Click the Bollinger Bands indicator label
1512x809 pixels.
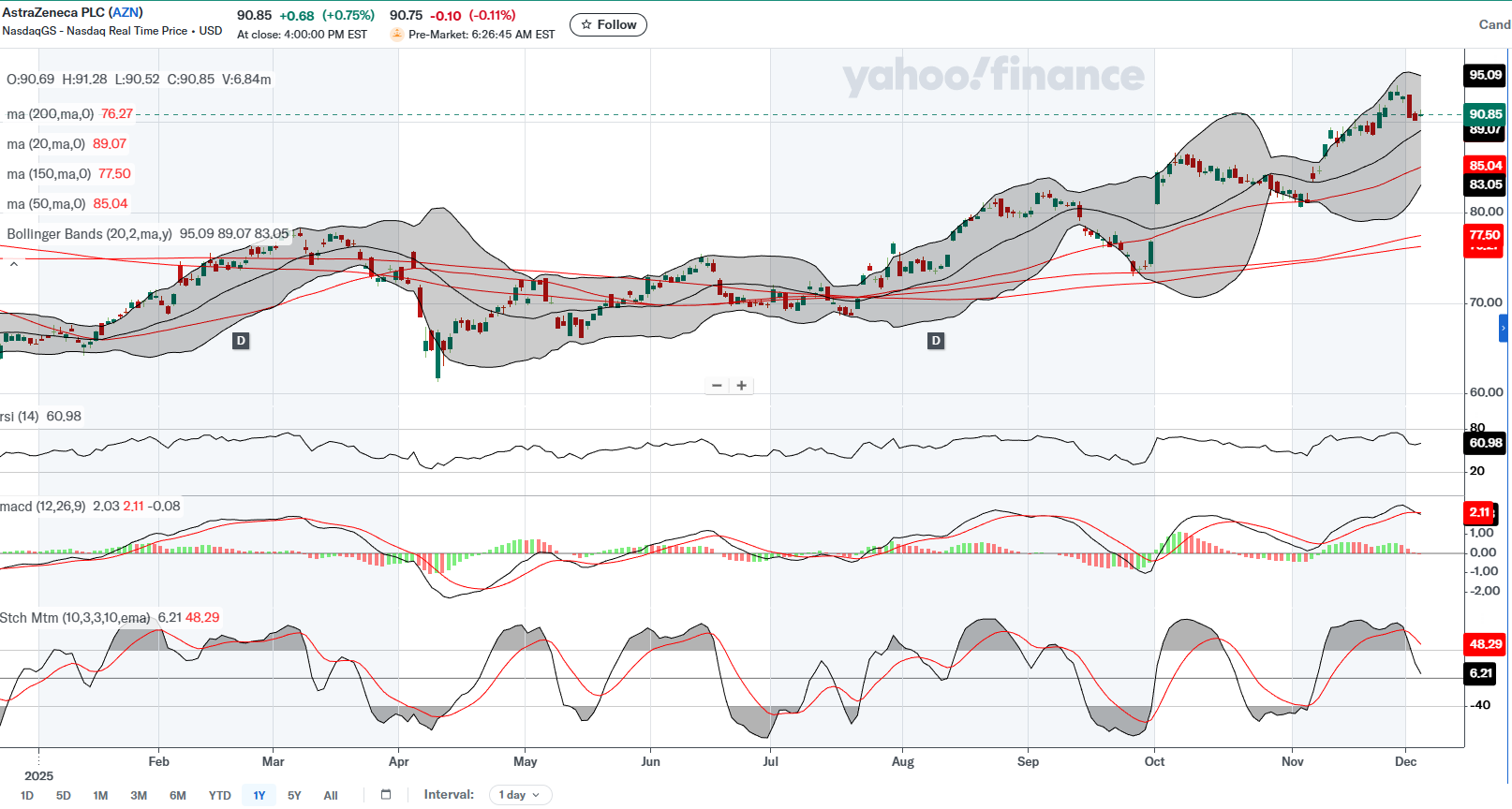[x=89, y=234]
